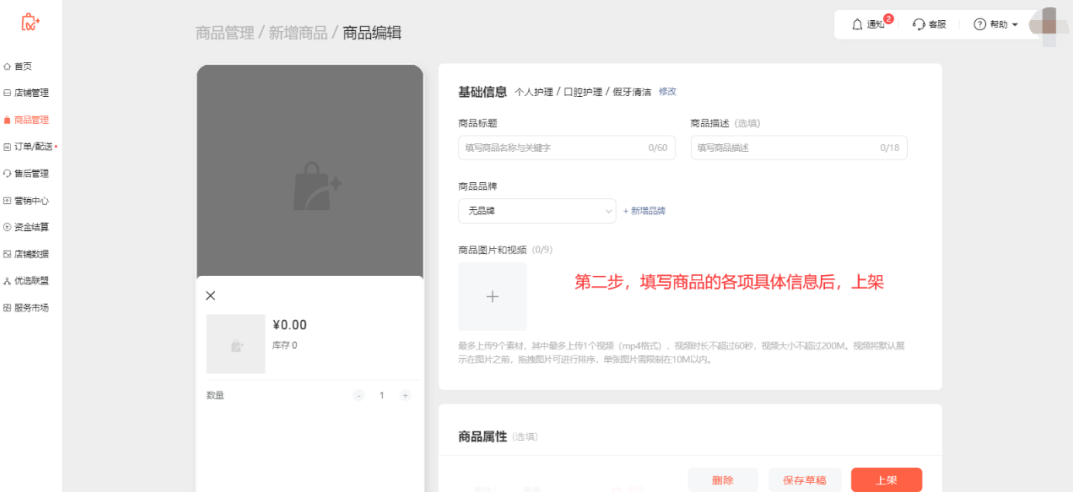Screen dimensions: 1073x492
Task: Open 店铺数据 in the sidebar
Action: (x=26, y=254)
